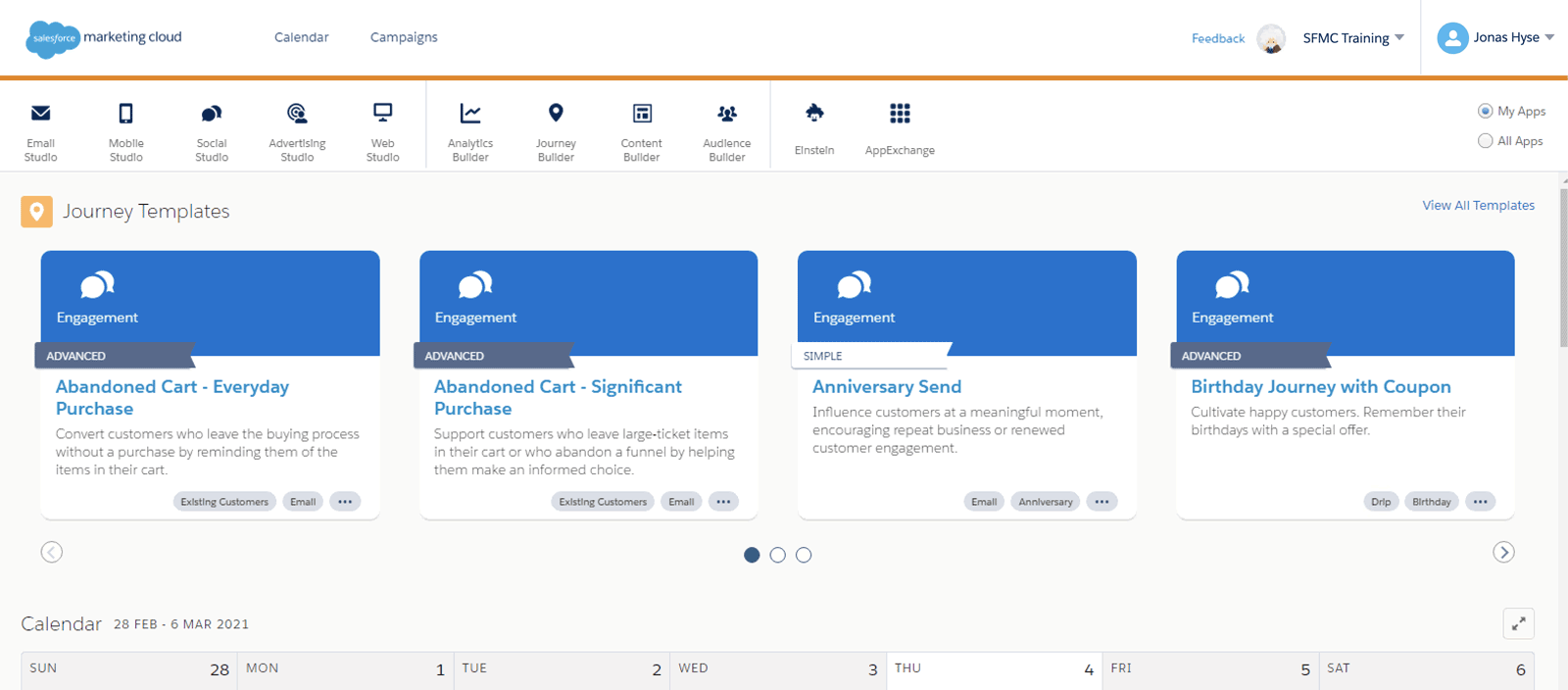Show more tags on Anniversary Send card
Screen dimensions: 1568x690
1102,502
